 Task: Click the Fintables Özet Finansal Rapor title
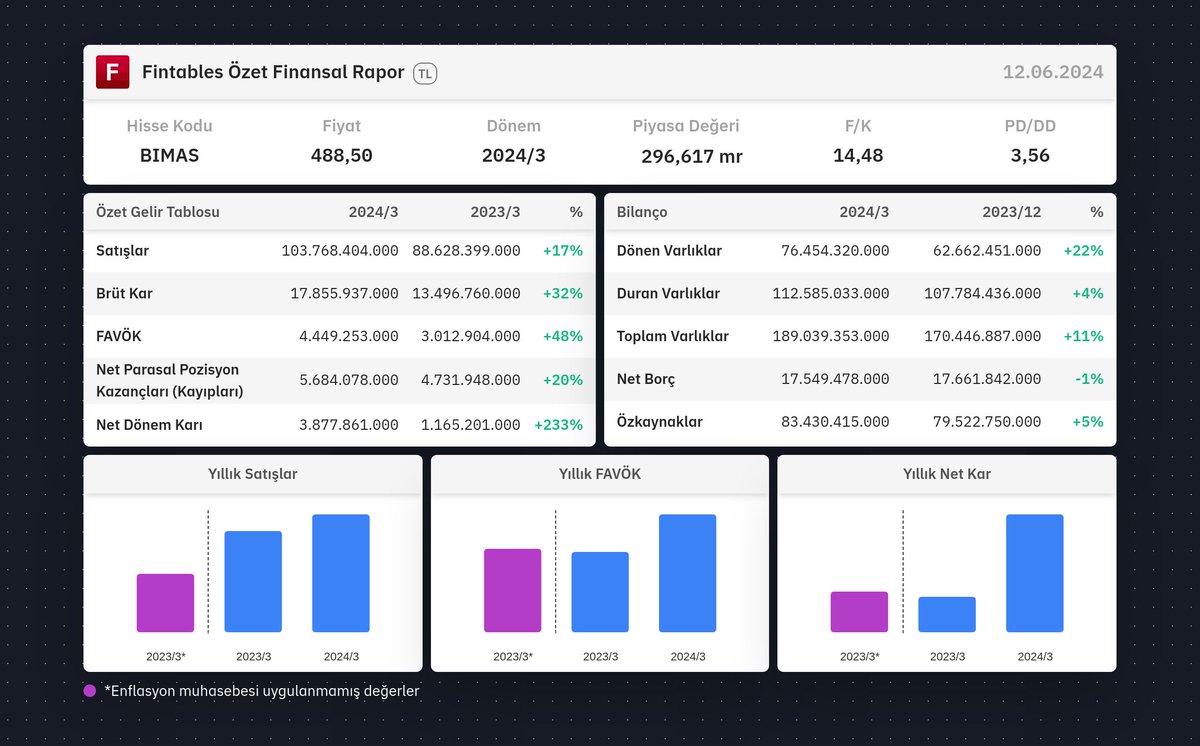[x=273, y=72]
